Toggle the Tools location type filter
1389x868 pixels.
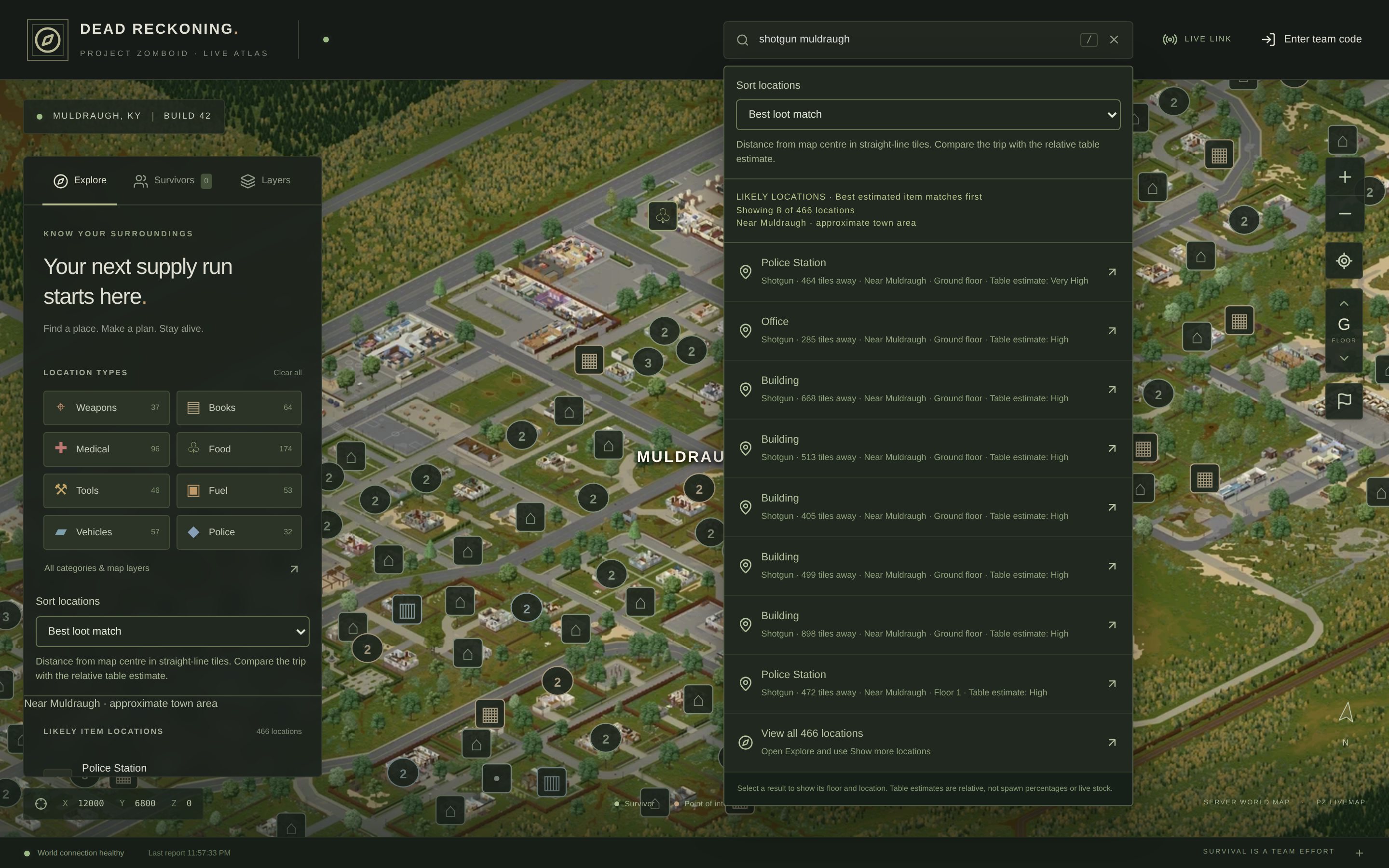106,490
